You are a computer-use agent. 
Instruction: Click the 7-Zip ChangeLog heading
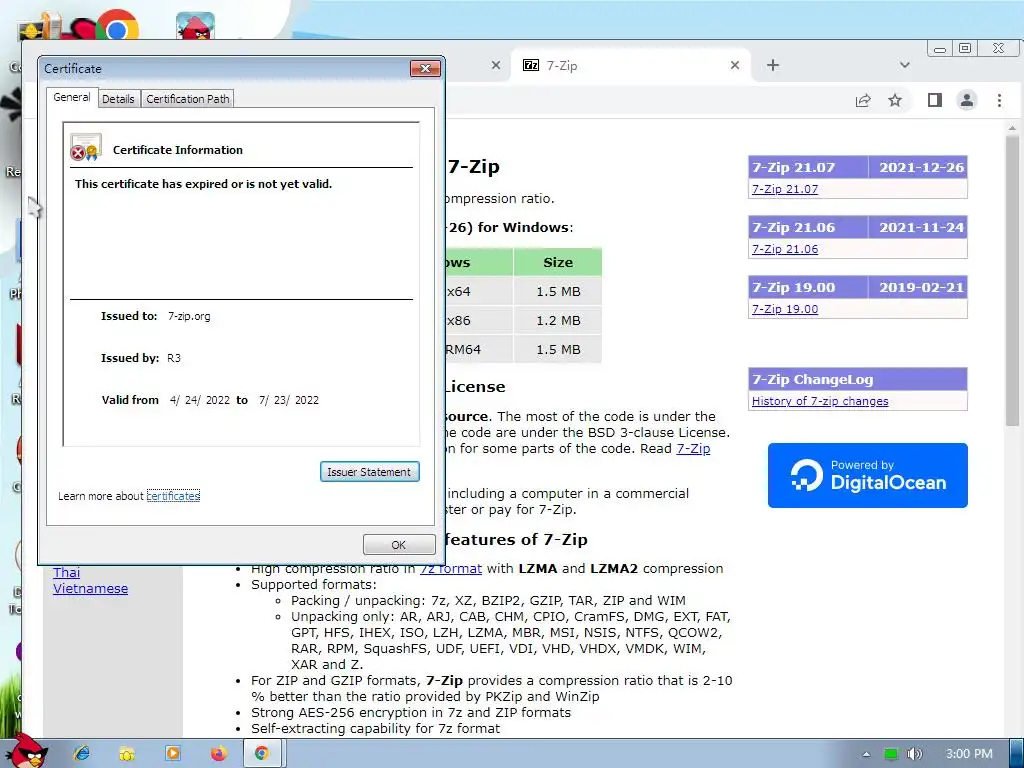(857, 379)
